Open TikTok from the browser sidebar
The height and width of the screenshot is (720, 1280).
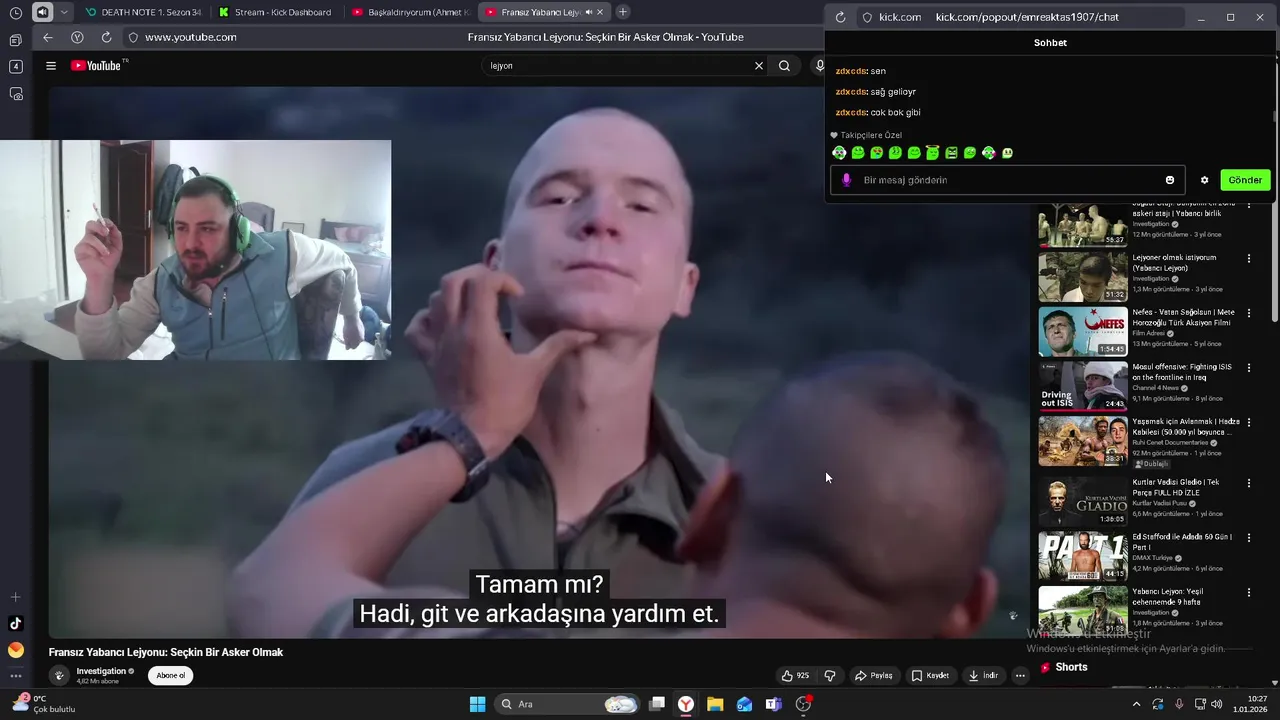pyautogui.click(x=16, y=623)
